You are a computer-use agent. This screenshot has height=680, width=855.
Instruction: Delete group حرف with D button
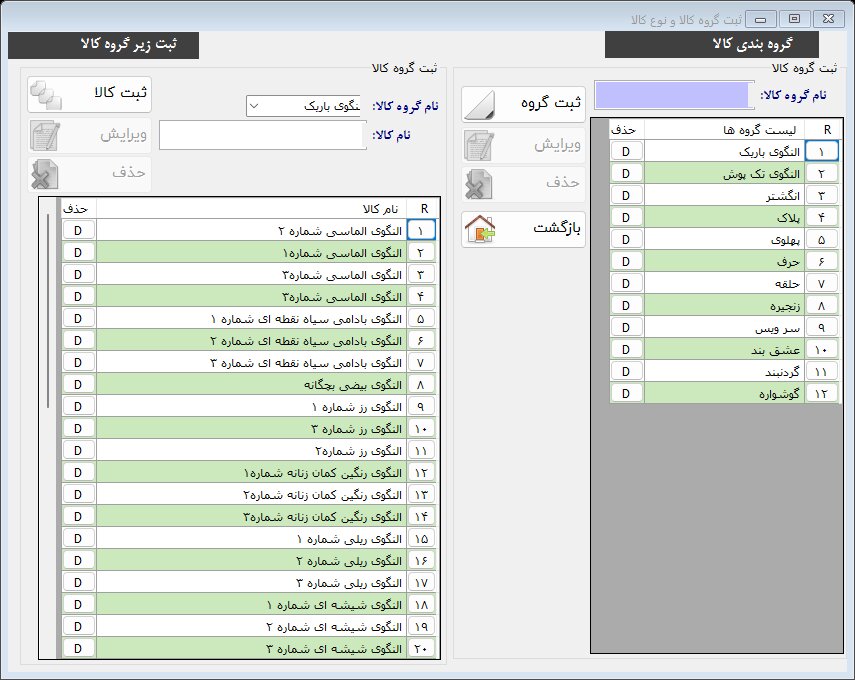click(626, 261)
